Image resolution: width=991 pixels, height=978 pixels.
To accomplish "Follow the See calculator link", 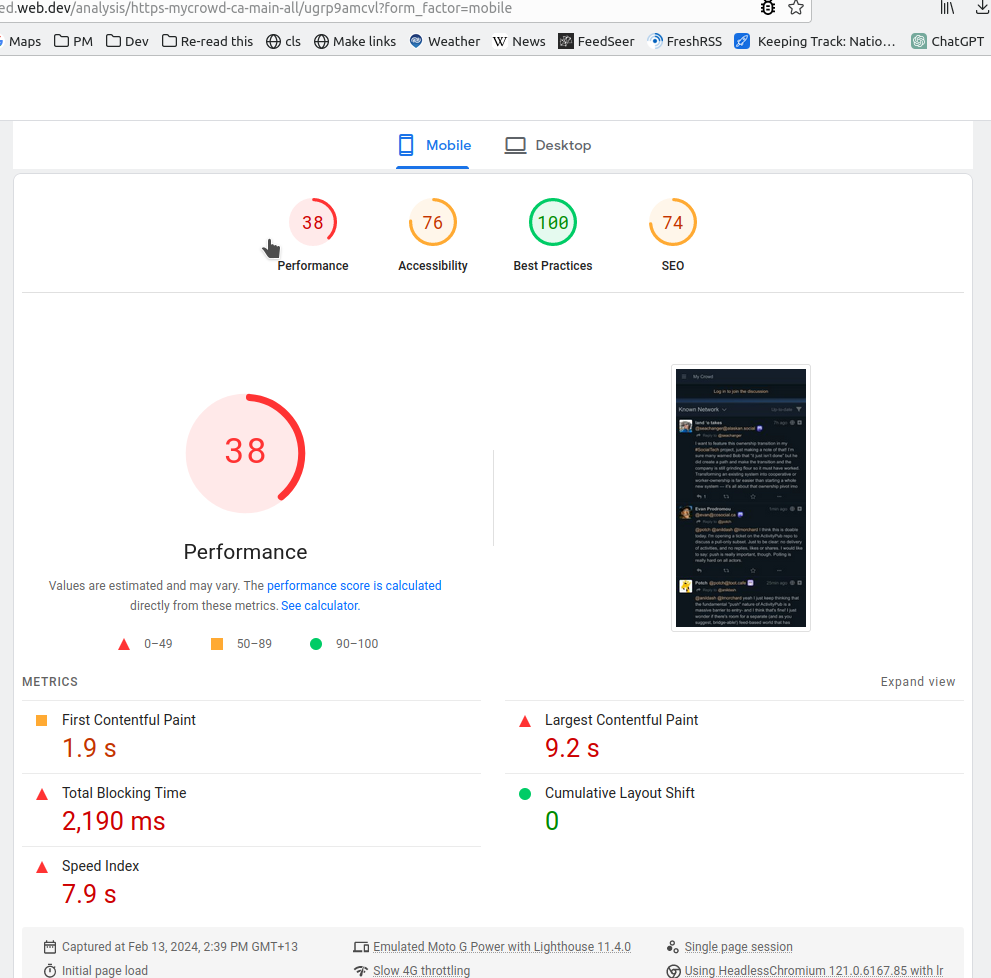I will pos(319,606).
